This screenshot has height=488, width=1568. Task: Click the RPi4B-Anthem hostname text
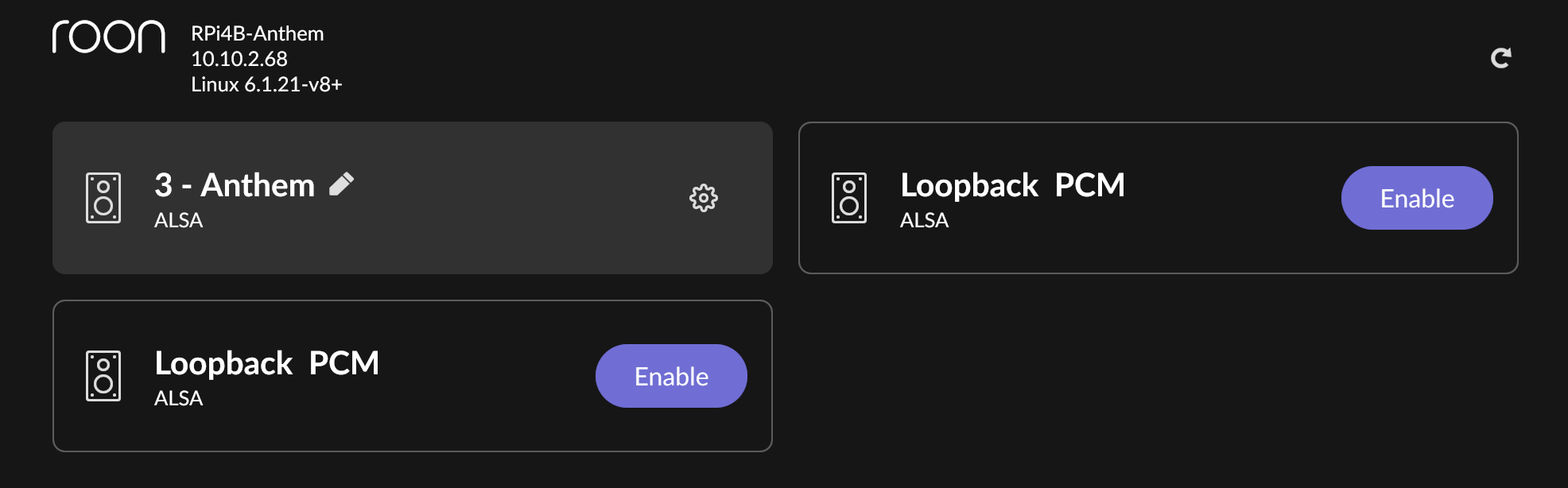pos(258,34)
